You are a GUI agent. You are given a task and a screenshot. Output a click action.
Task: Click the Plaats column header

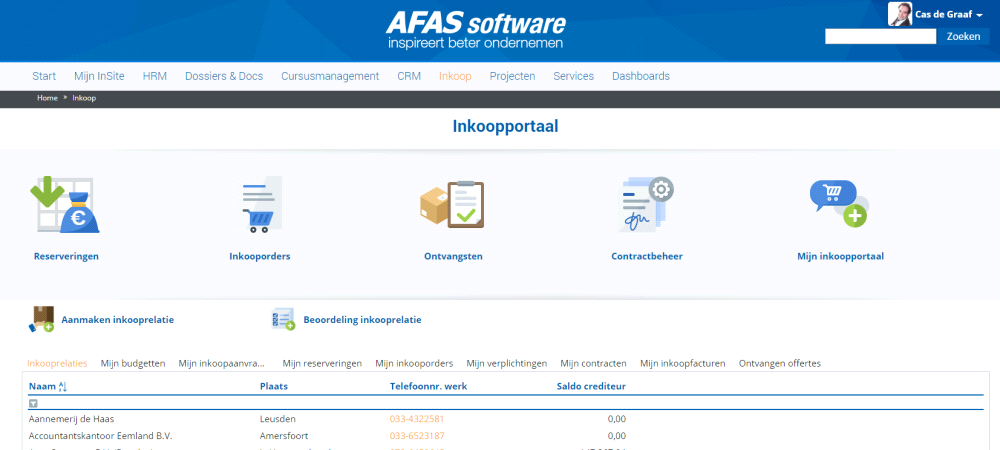point(274,386)
